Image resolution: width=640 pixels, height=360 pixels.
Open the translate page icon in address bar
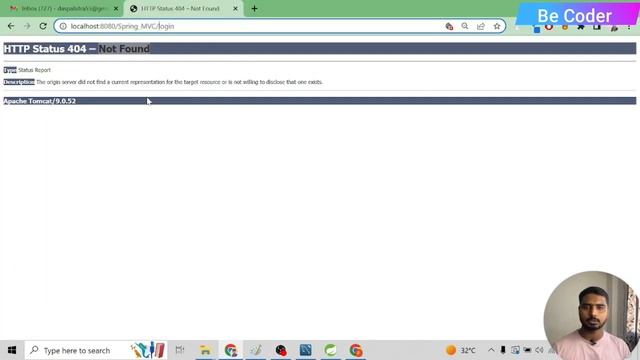pyautogui.click(x=449, y=26)
